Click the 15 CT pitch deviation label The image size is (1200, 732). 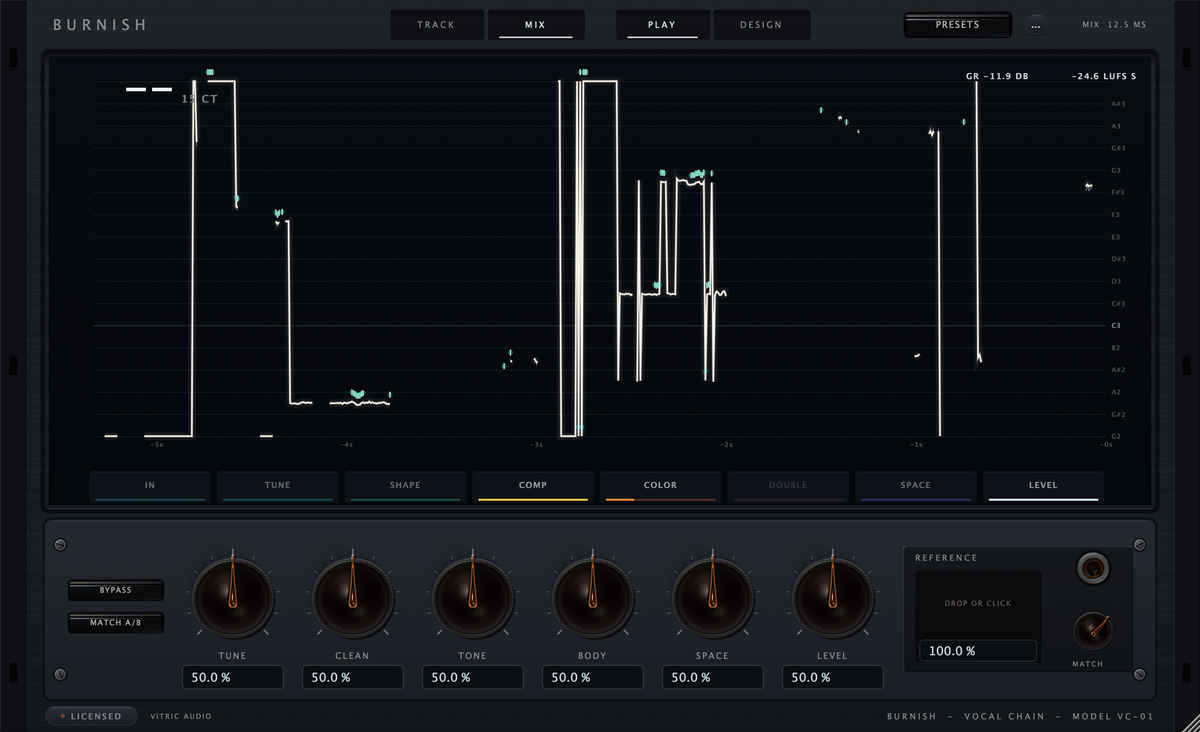coord(199,99)
